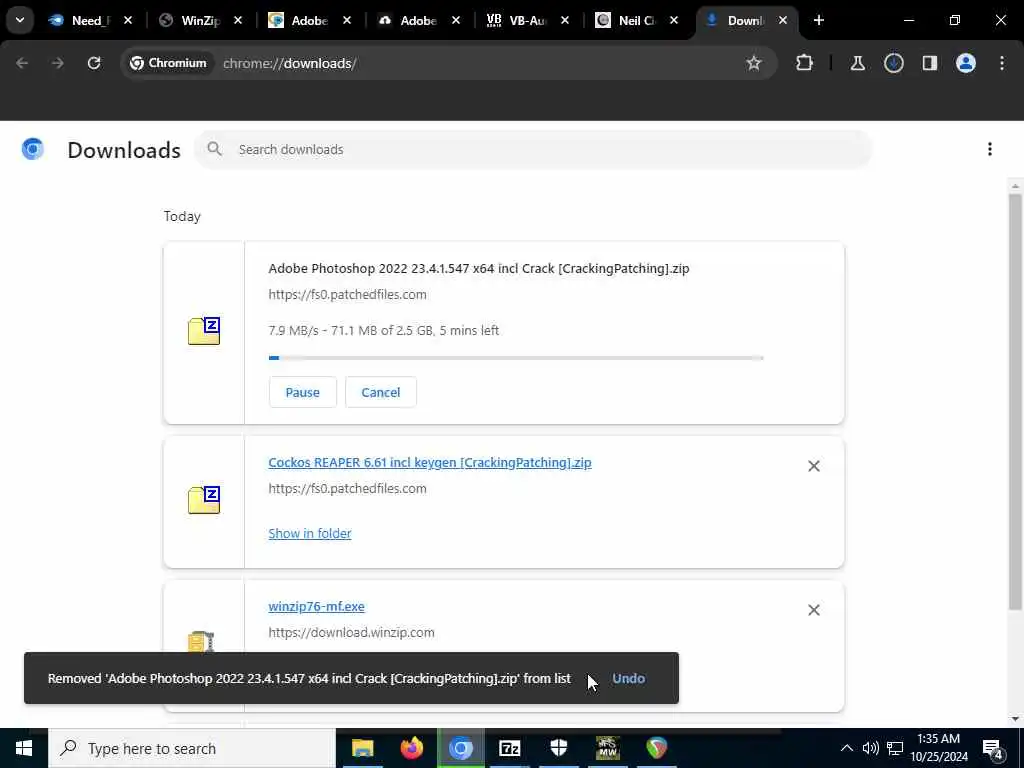Select the Downloads tab

pyautogui.click(x=744, y=21)
